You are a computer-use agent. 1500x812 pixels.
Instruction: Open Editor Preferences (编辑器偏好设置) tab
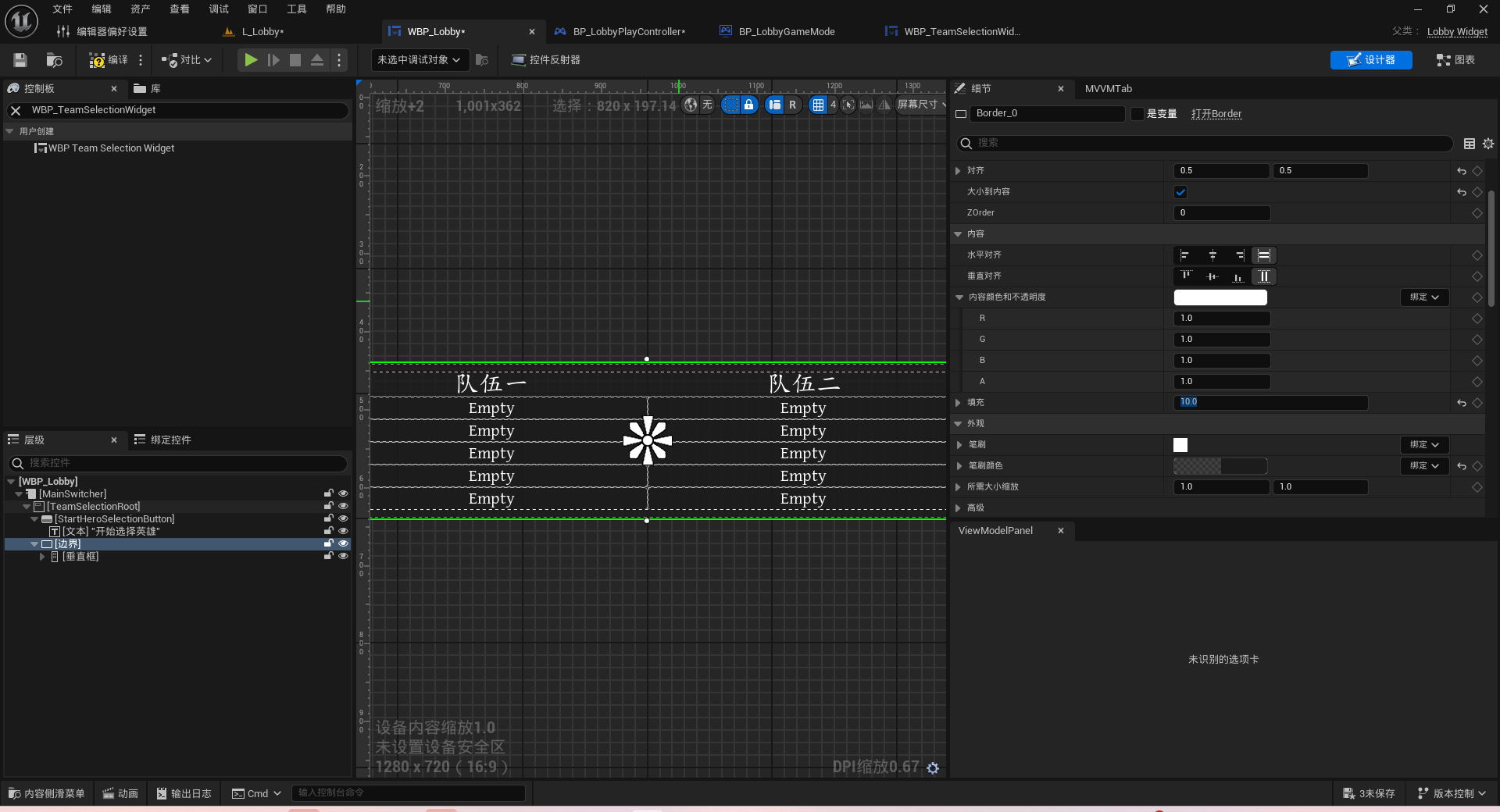(x=111, y=32)
